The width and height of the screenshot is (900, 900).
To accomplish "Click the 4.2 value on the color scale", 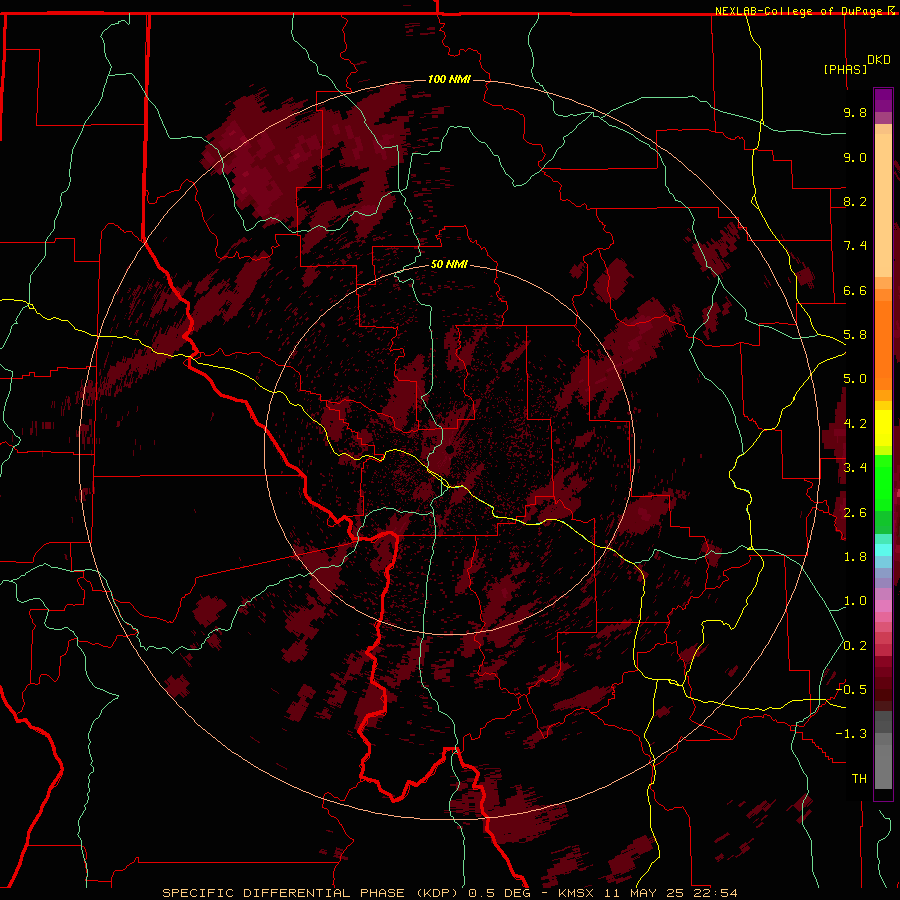I will point(855,424).
